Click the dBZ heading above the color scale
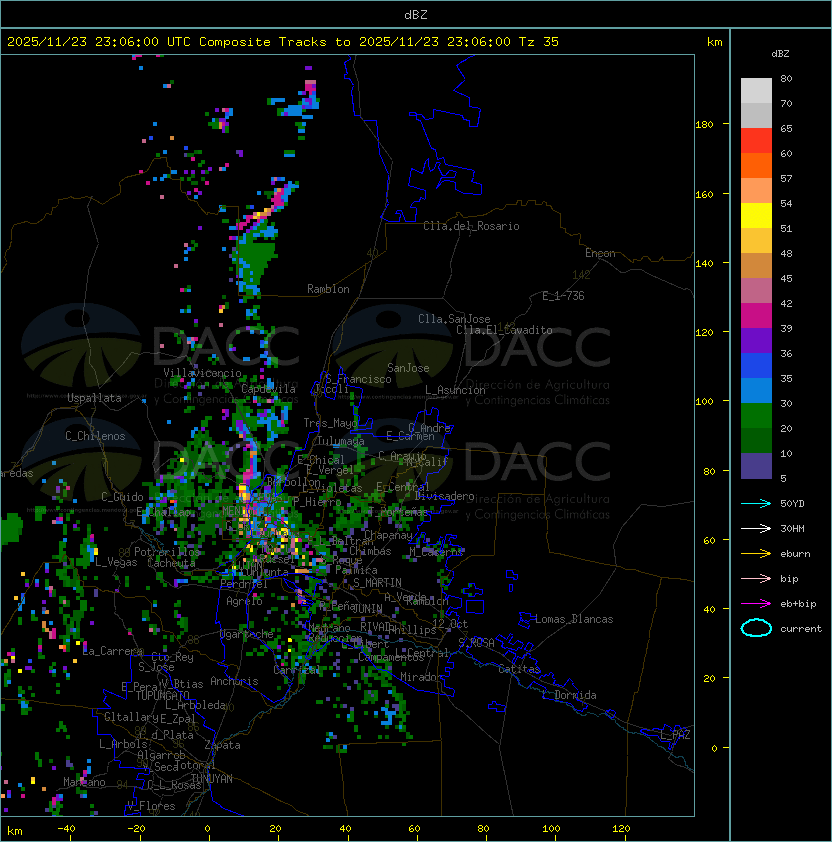 point(780,54)
